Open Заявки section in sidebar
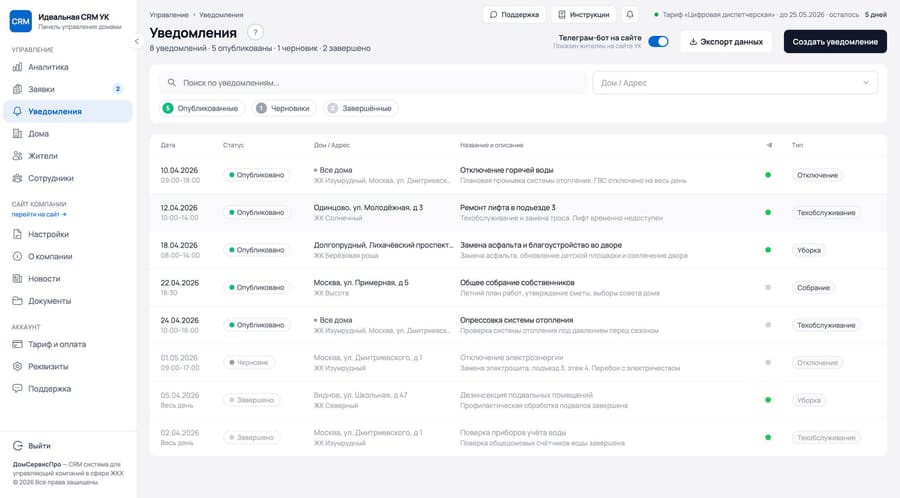900x498 pixels. (x=68, y=89)
